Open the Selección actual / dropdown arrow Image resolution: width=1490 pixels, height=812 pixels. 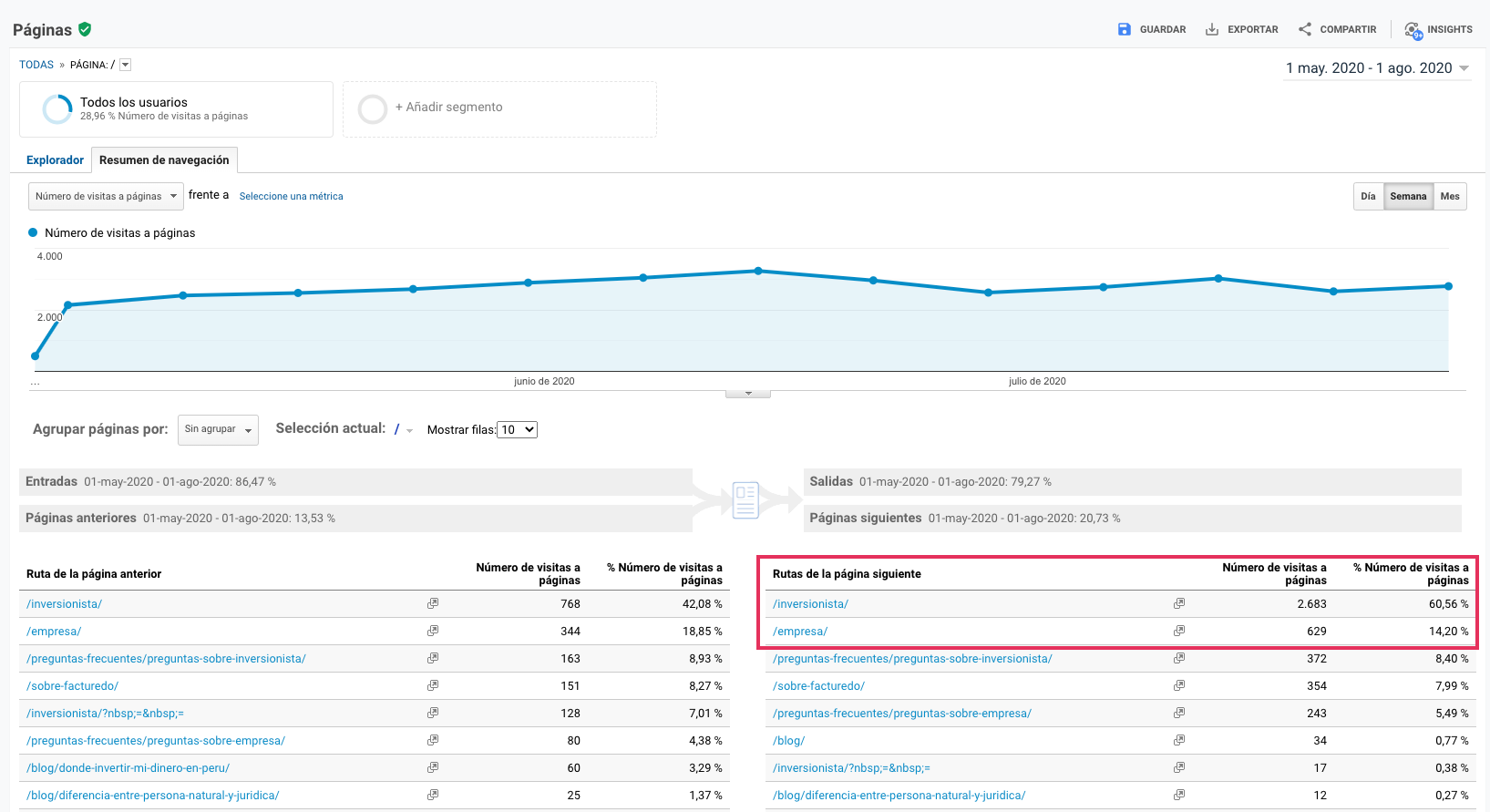(409, 431)
